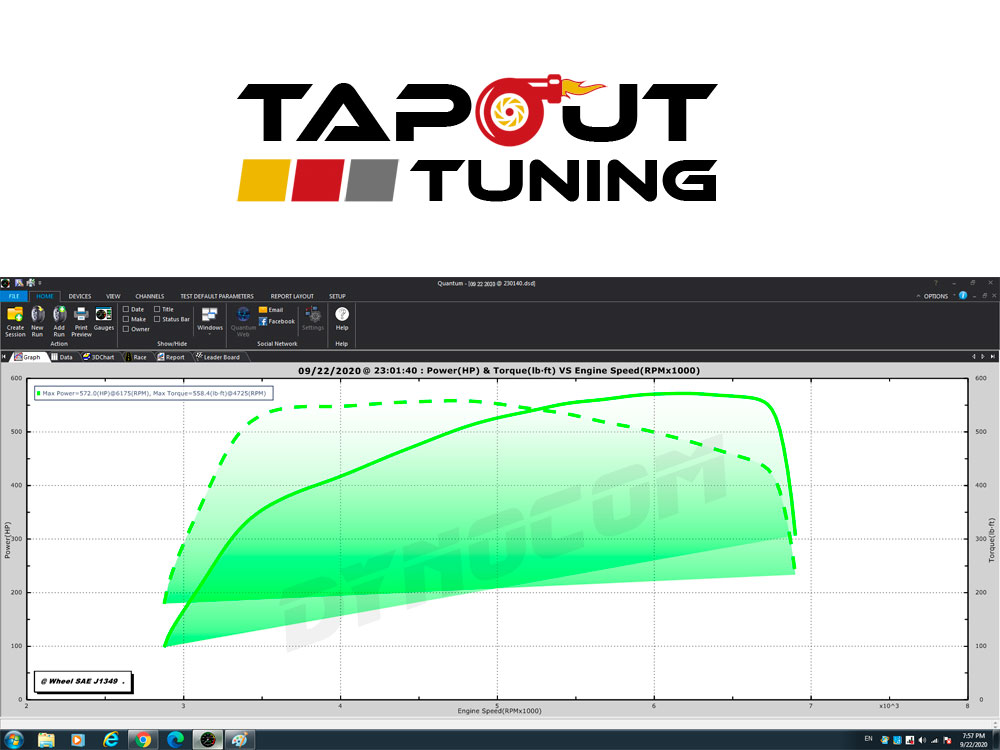This screenshot has height=750, width=1000.
Task: Select the HOME ribbon tab
Action: pos(45,296)
